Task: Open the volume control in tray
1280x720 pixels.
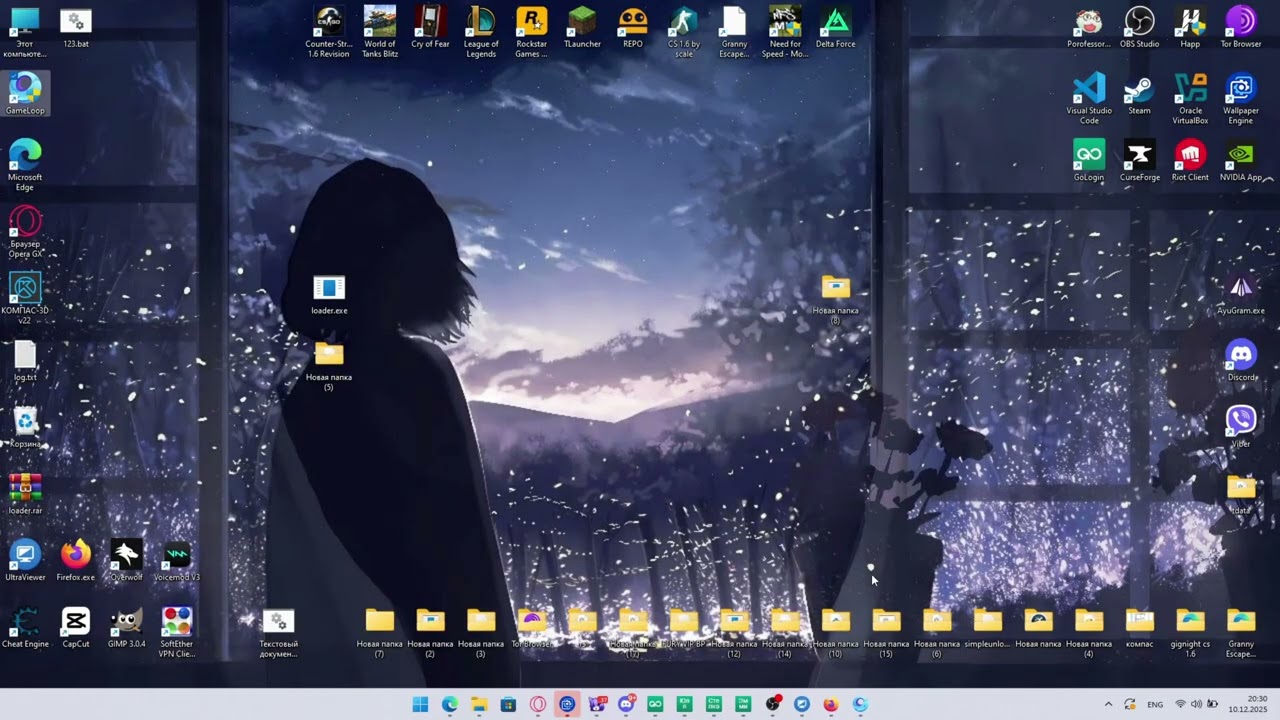Action: tap(1197, 704)
